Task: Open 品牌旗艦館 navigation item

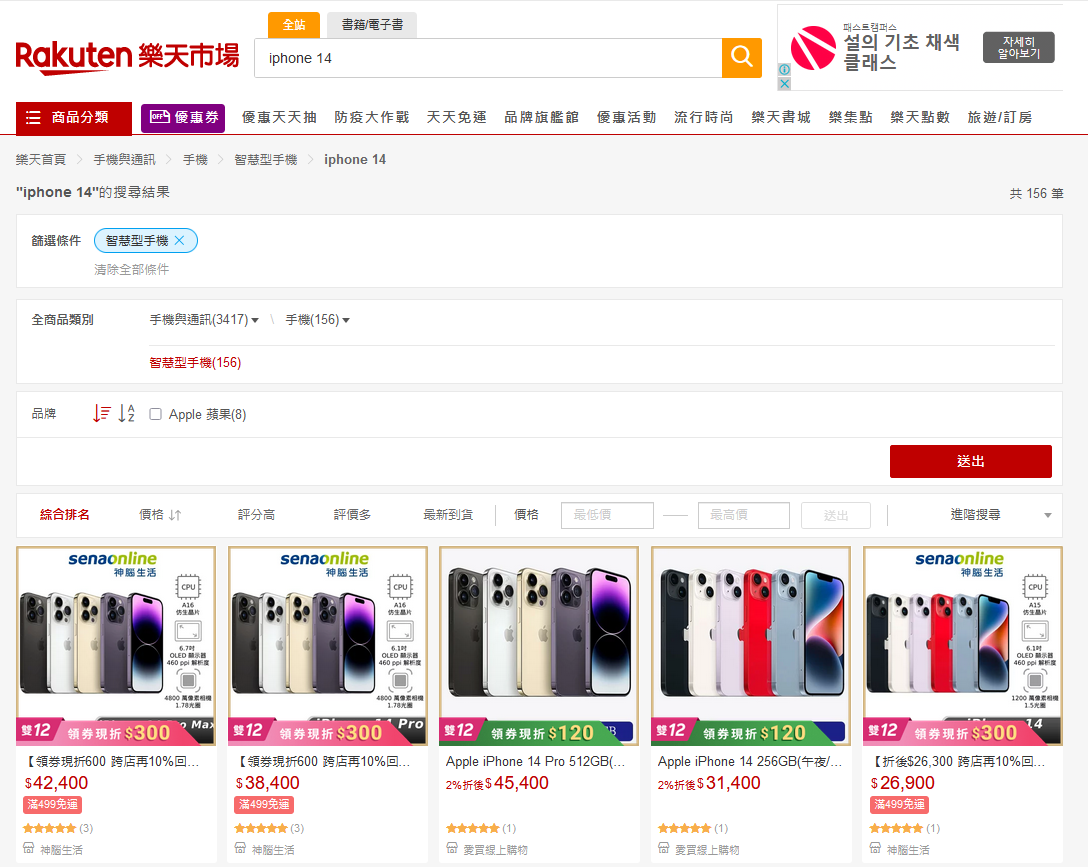Action: 541,117
